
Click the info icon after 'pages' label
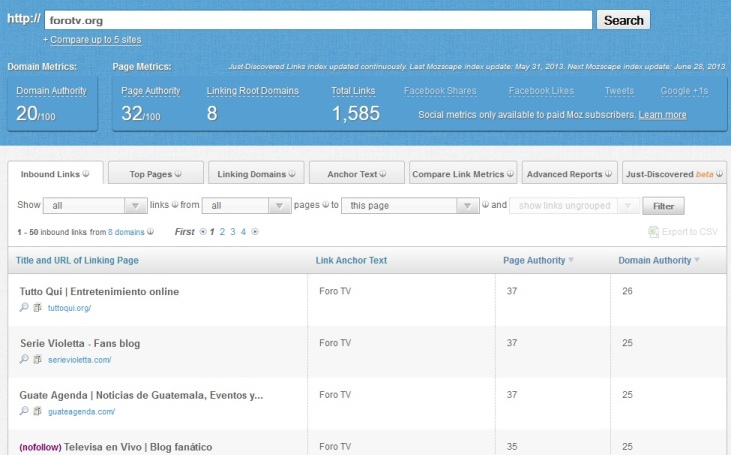[325, 204]
